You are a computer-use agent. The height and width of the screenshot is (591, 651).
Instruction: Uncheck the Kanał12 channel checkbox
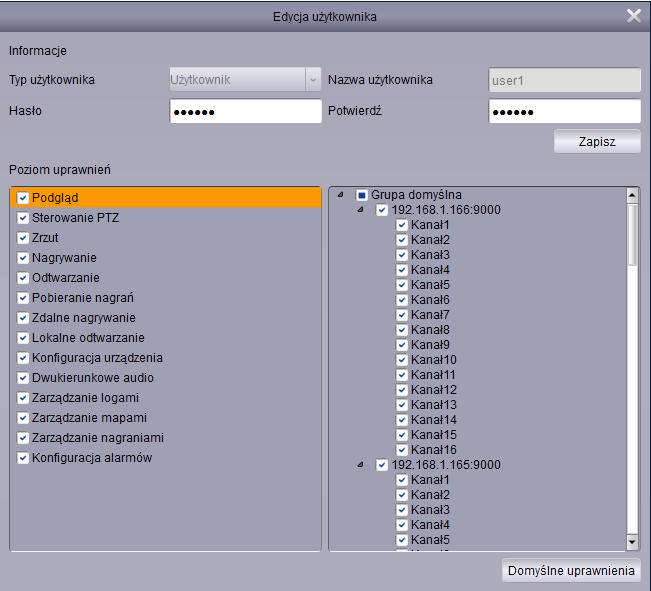pyautogui.click(x=401, y=390)
